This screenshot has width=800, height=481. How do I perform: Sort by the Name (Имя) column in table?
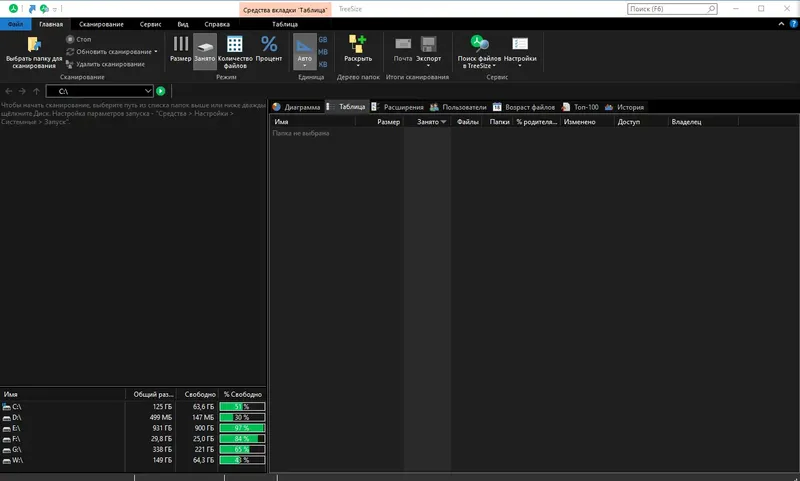[x=312, y=122]
